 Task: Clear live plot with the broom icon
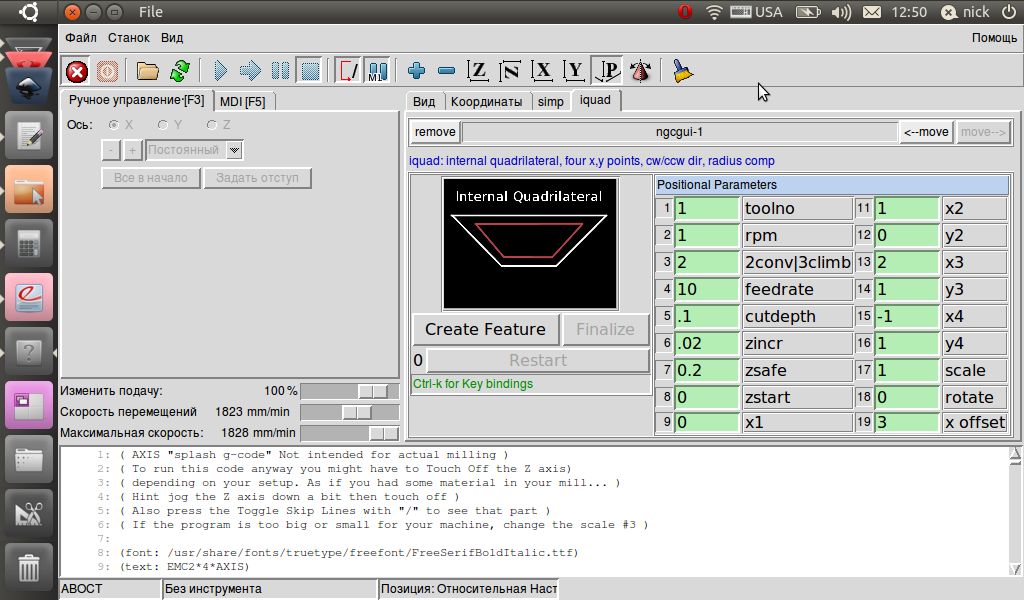[x=683, y=71]
